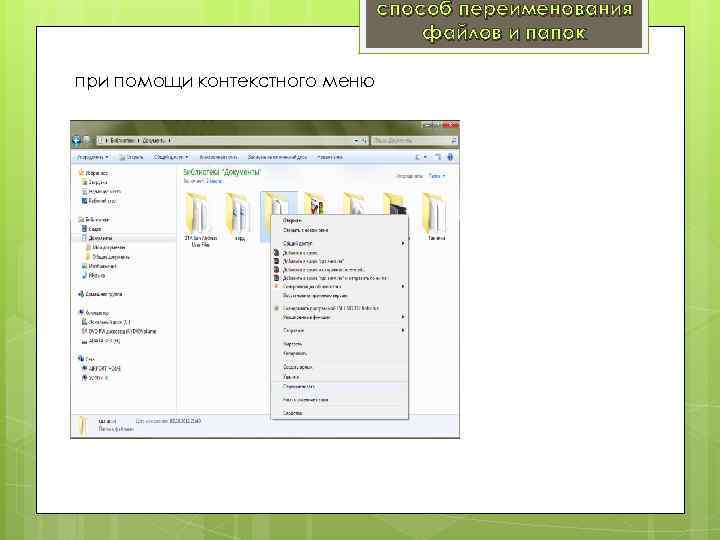
Task: Select Недавние места in navigation pane
Action: pyautogui.click(x=101, y=191)
